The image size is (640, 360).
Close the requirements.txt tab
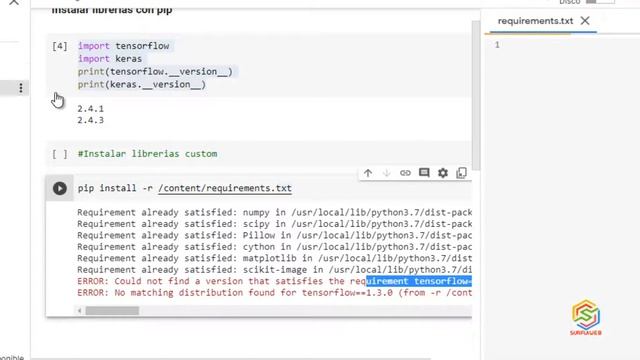pyautogui.click(x=585, y=21)
